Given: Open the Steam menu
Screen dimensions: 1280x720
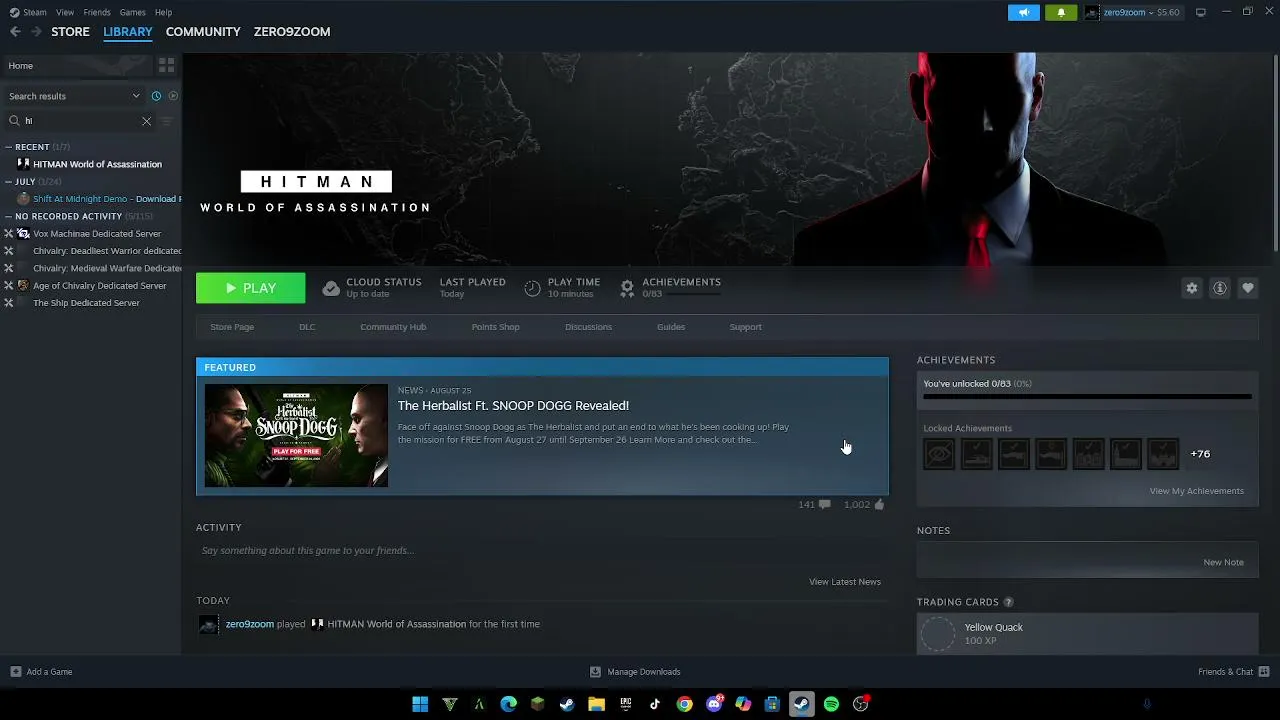Looking at the screenshot, I should [x=28, y=12].
